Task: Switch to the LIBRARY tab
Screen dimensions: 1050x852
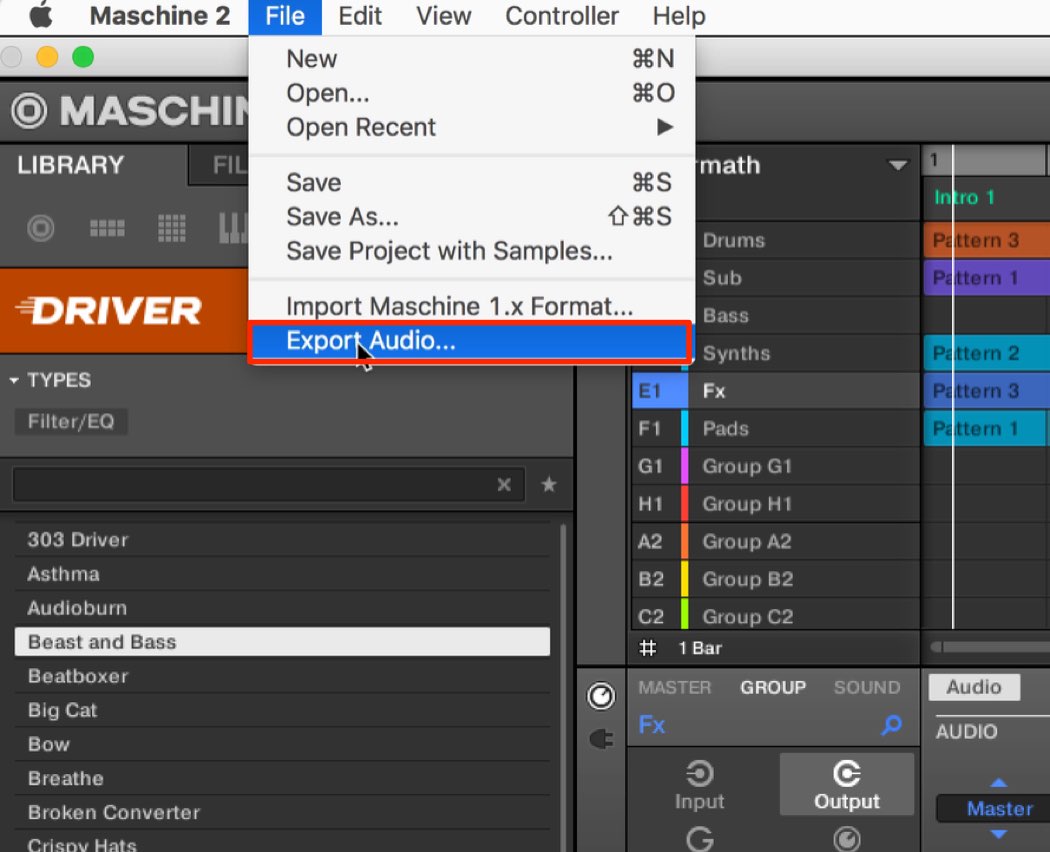Action: coord(70,165)
